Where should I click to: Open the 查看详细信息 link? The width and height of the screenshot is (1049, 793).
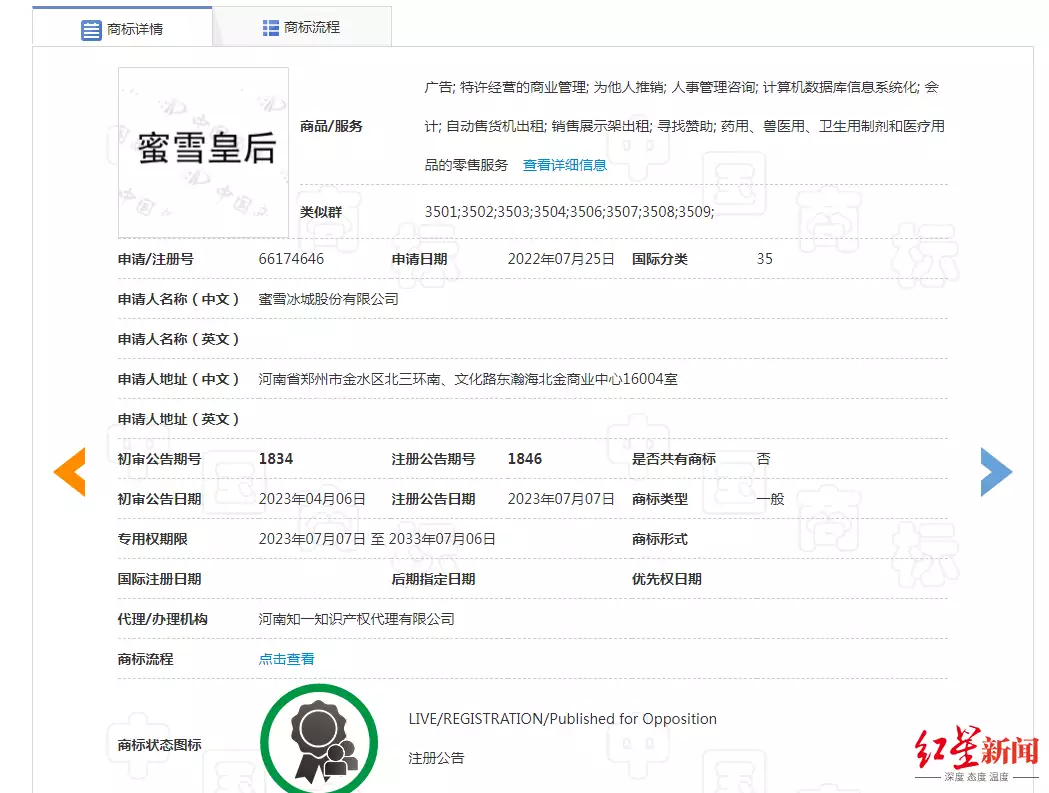click(x=564, y=165)
